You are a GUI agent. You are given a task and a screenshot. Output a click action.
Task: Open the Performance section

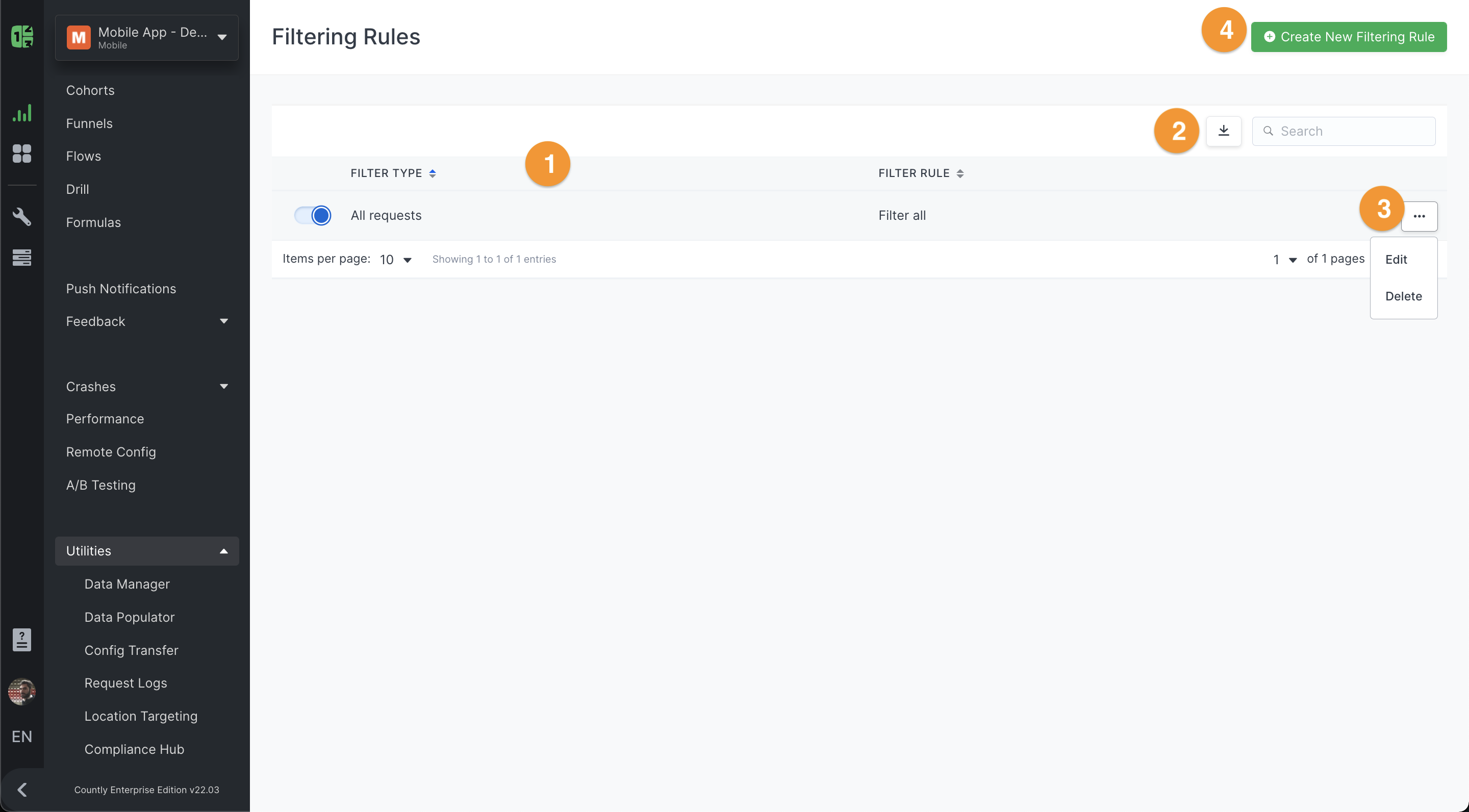click(x=105, y=419)
